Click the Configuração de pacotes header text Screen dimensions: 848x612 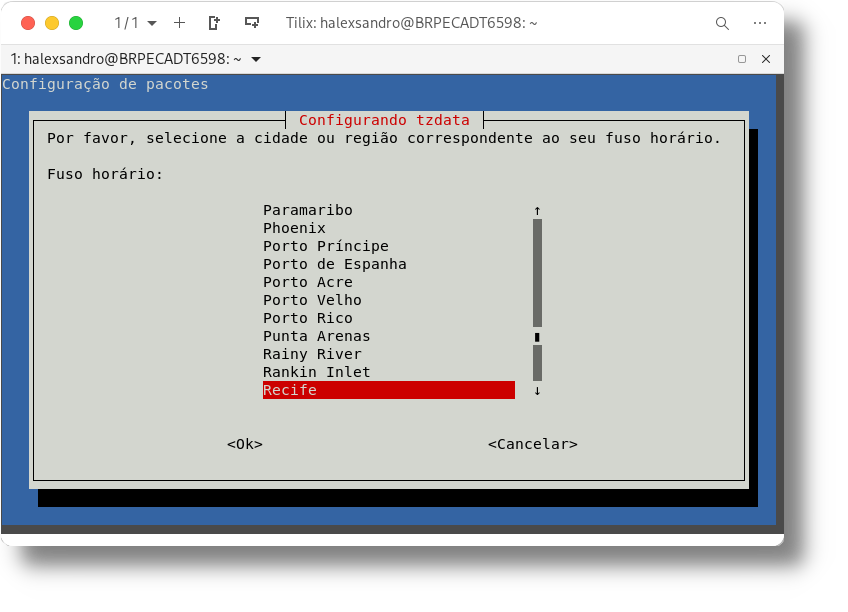tap(105, 84)
